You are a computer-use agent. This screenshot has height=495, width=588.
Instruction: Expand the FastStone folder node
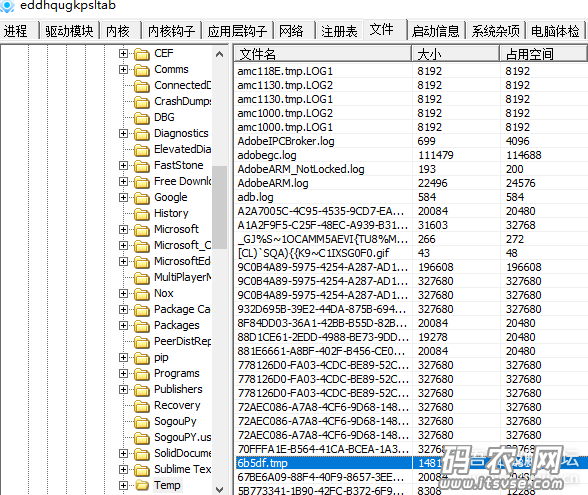123,165
